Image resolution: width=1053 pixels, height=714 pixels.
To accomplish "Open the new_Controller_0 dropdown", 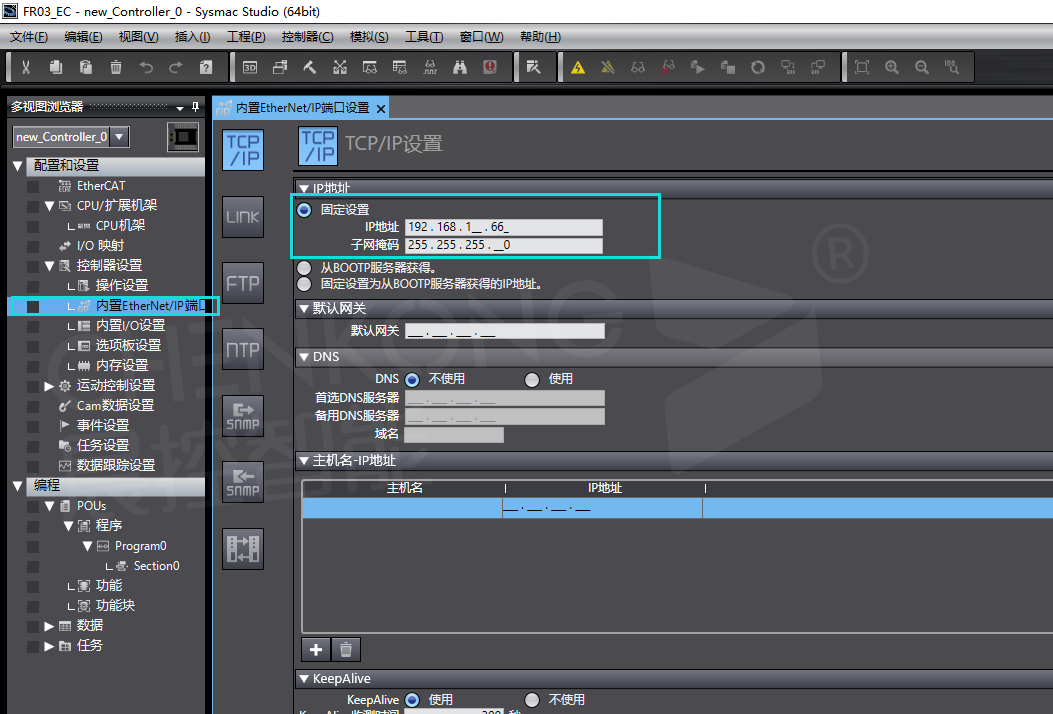I will pos(119,137).
